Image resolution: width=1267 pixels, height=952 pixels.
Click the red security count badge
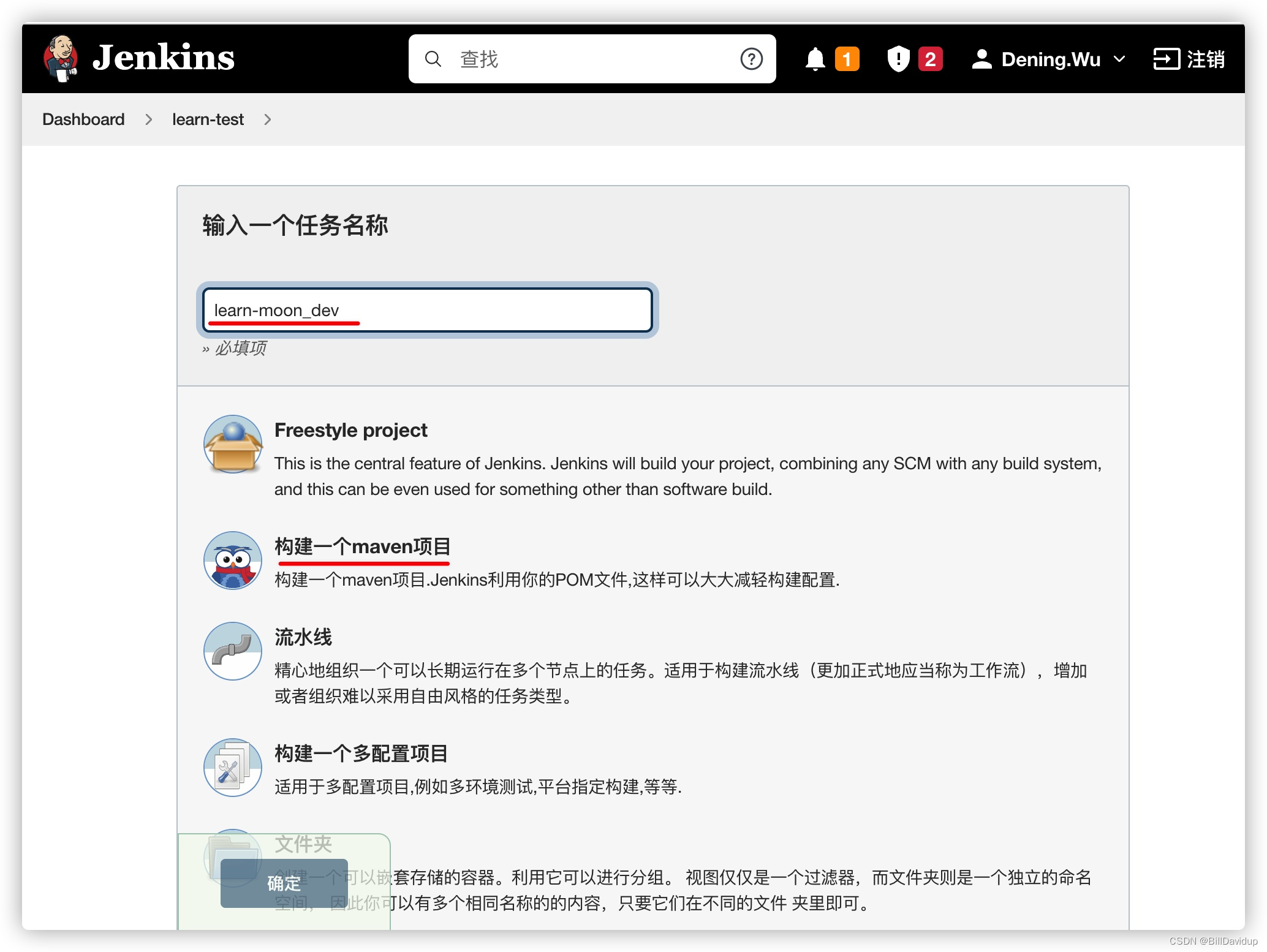pyautogui.click(x=930, y=59)
